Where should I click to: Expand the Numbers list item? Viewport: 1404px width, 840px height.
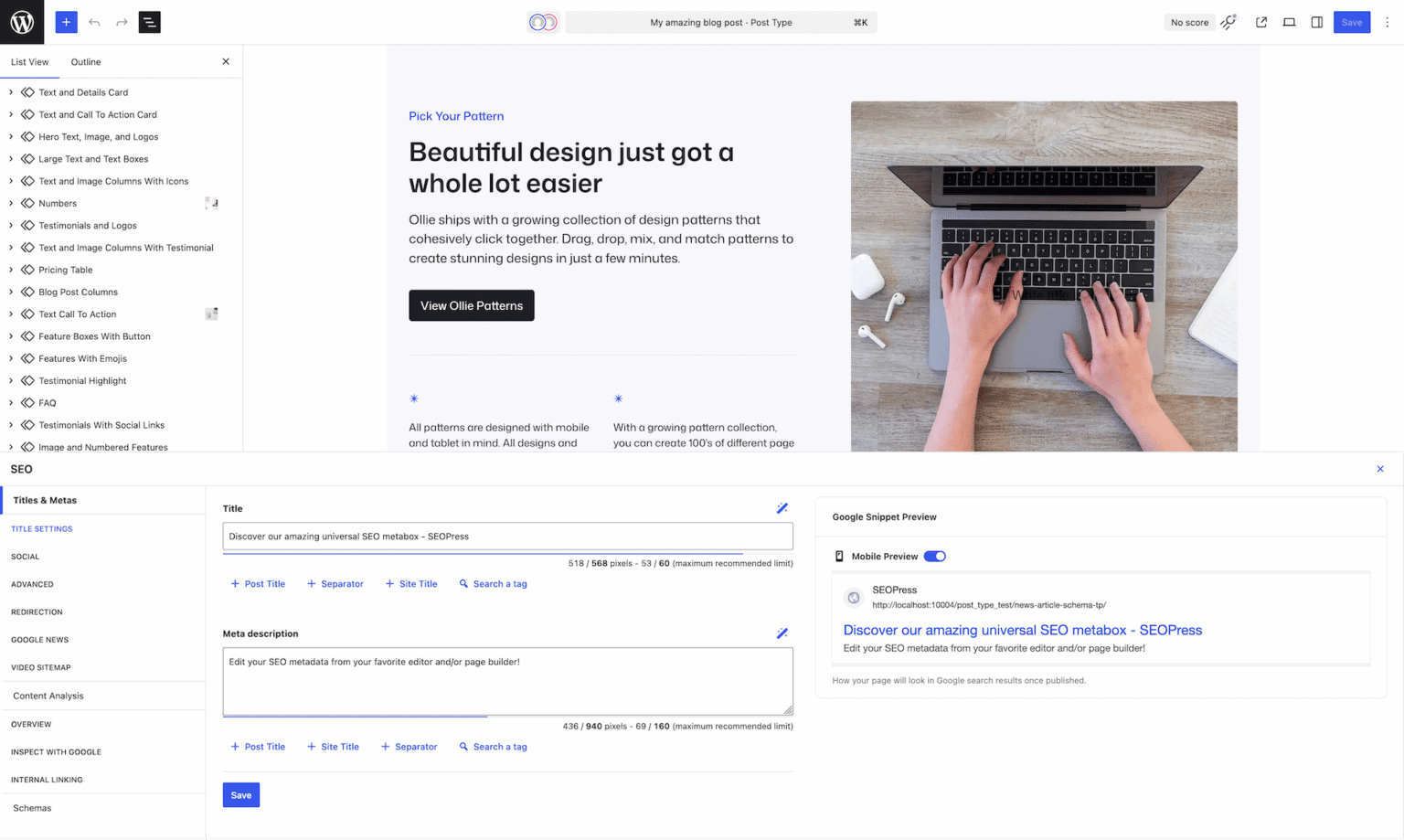11,203
